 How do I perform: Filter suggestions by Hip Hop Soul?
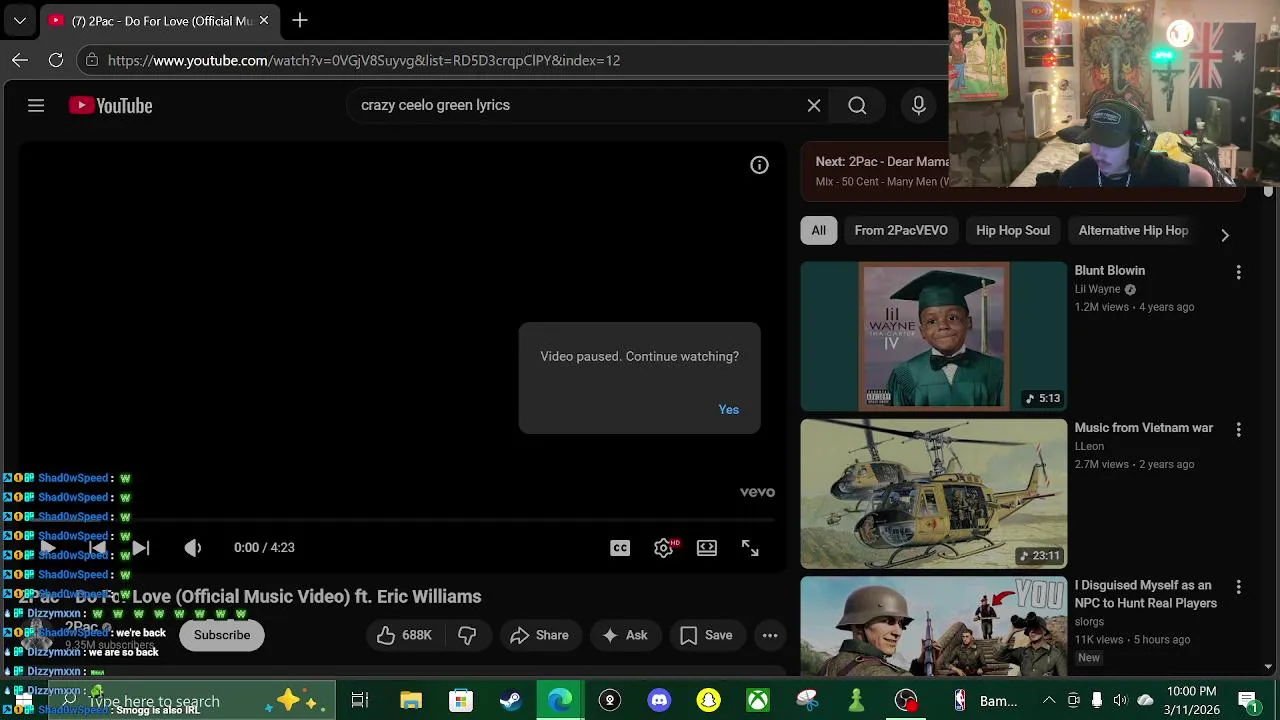1013,230
